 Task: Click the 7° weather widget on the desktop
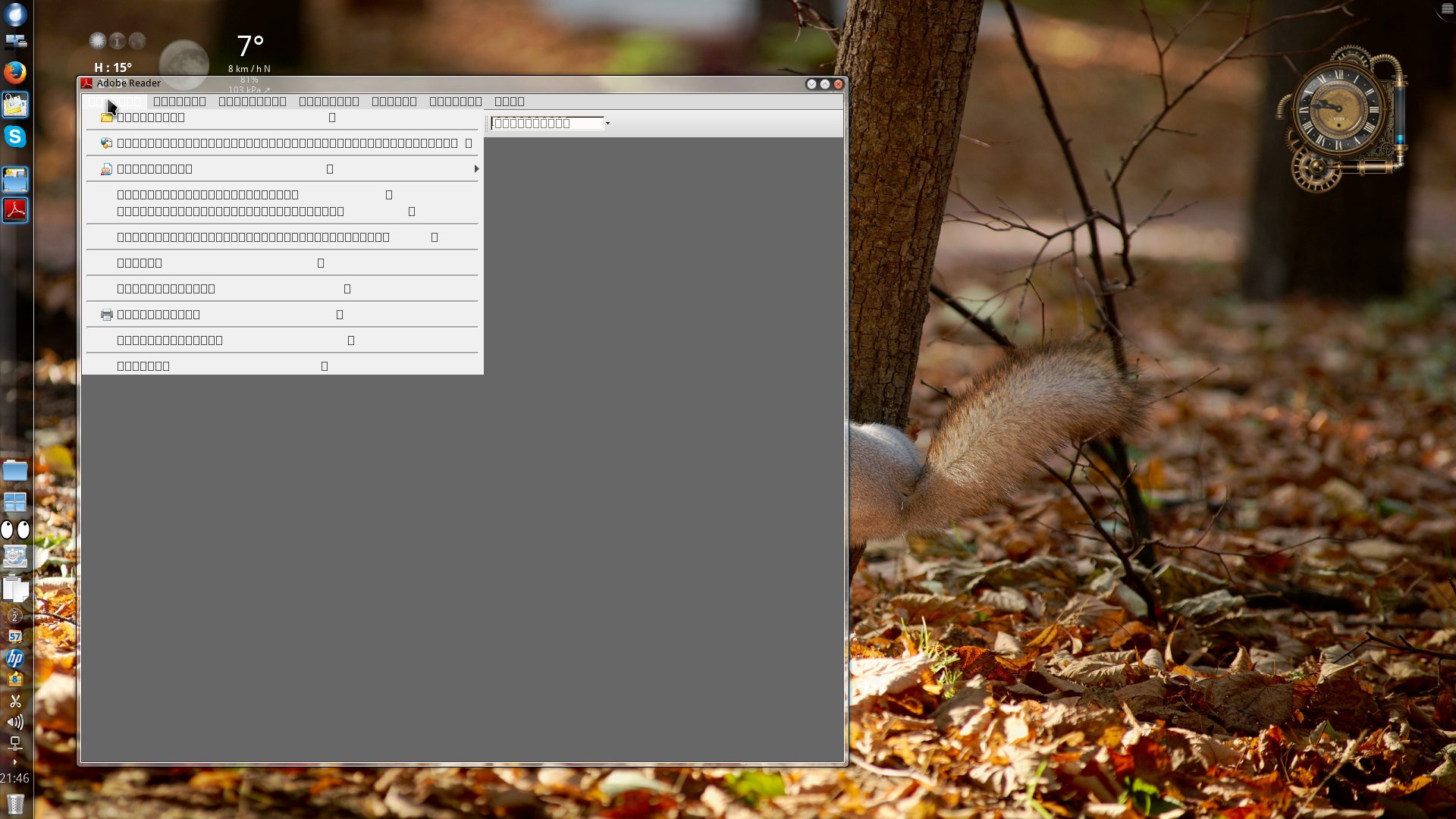click(x=249, y=47)
